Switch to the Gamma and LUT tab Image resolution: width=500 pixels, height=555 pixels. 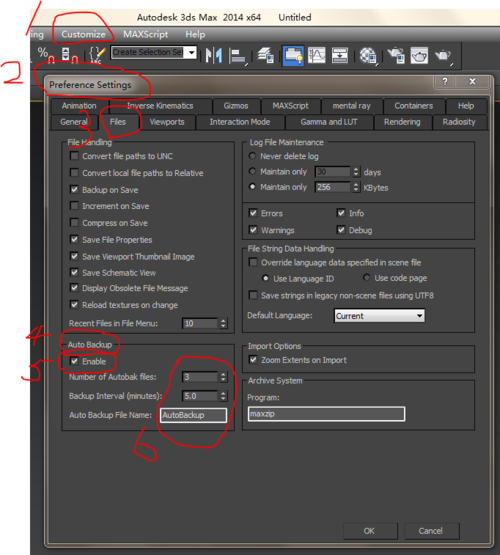(329, 122)
